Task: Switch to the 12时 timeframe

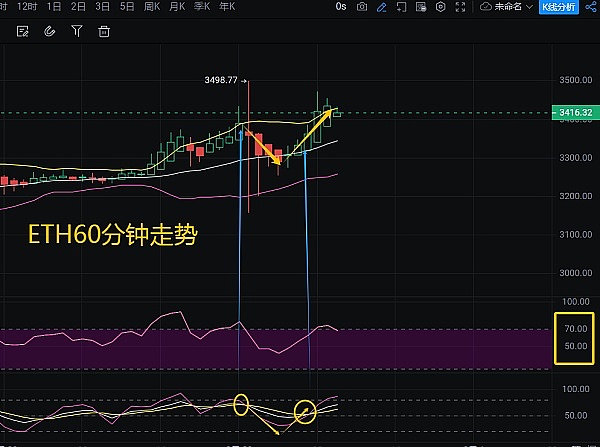Action: click(28, 6)
